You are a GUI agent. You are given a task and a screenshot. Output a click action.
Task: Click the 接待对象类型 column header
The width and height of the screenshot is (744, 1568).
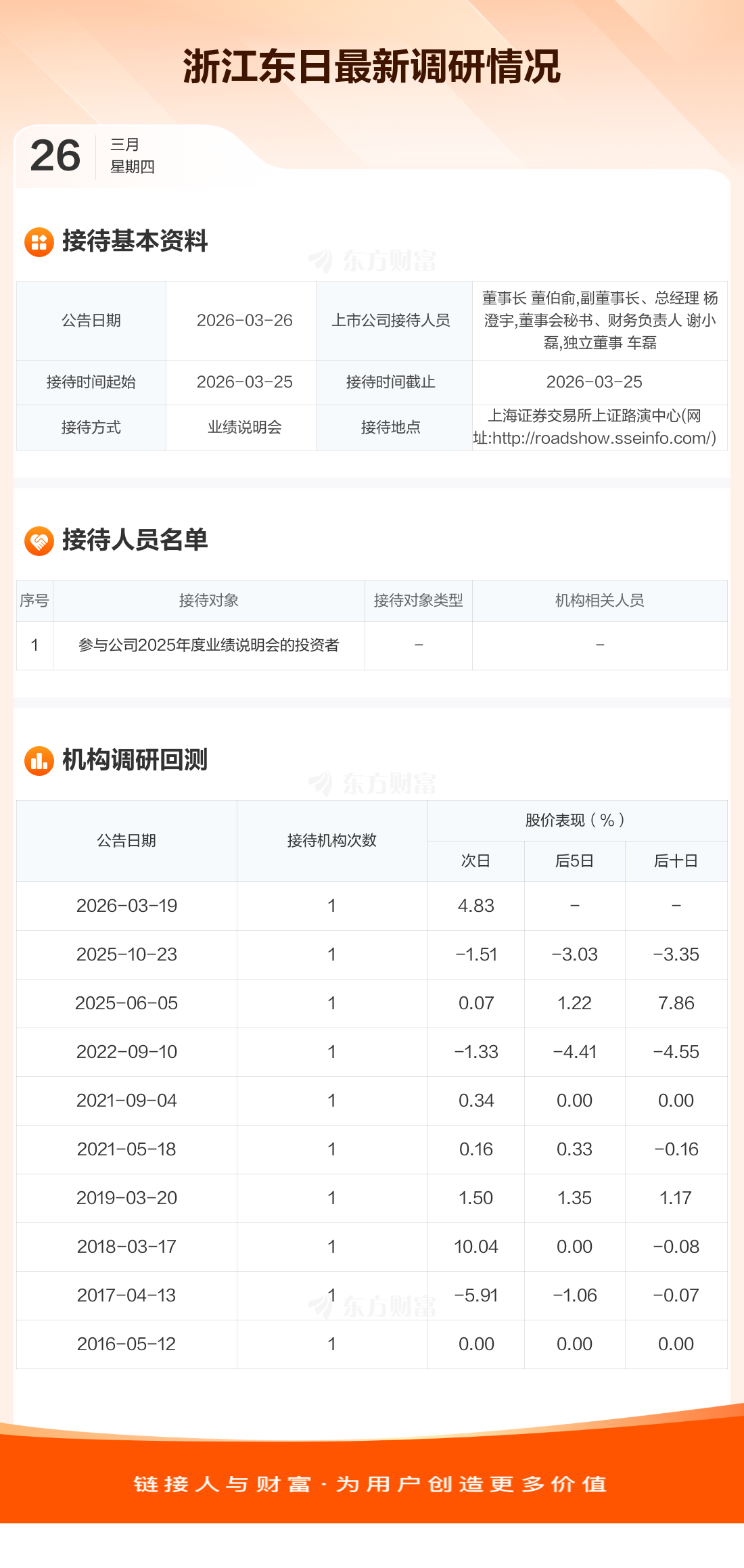419,601
